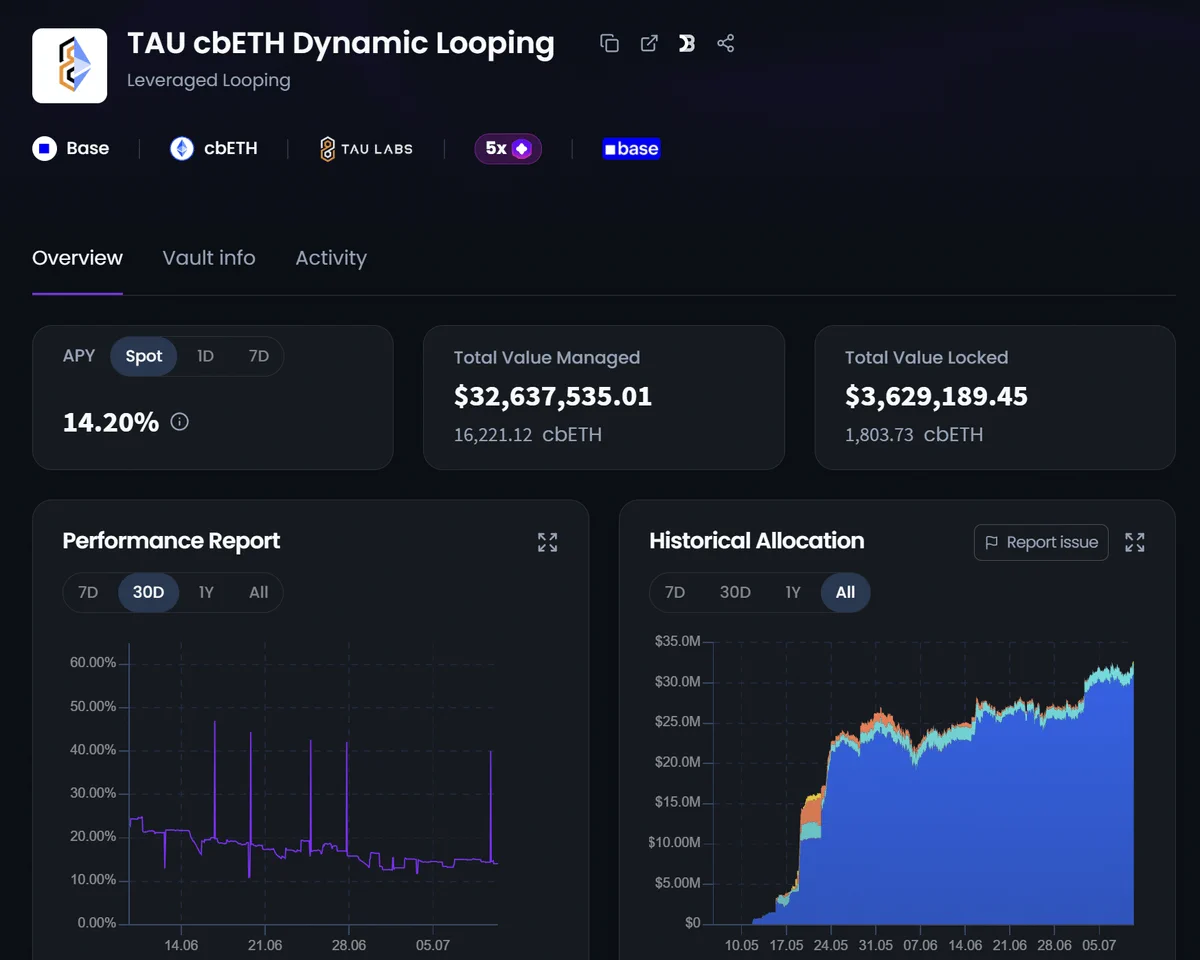Expand Historical Allocation to fullscreen
Screen dimensions: 1200x960
pyautogui.click(x=1134, y=542)
